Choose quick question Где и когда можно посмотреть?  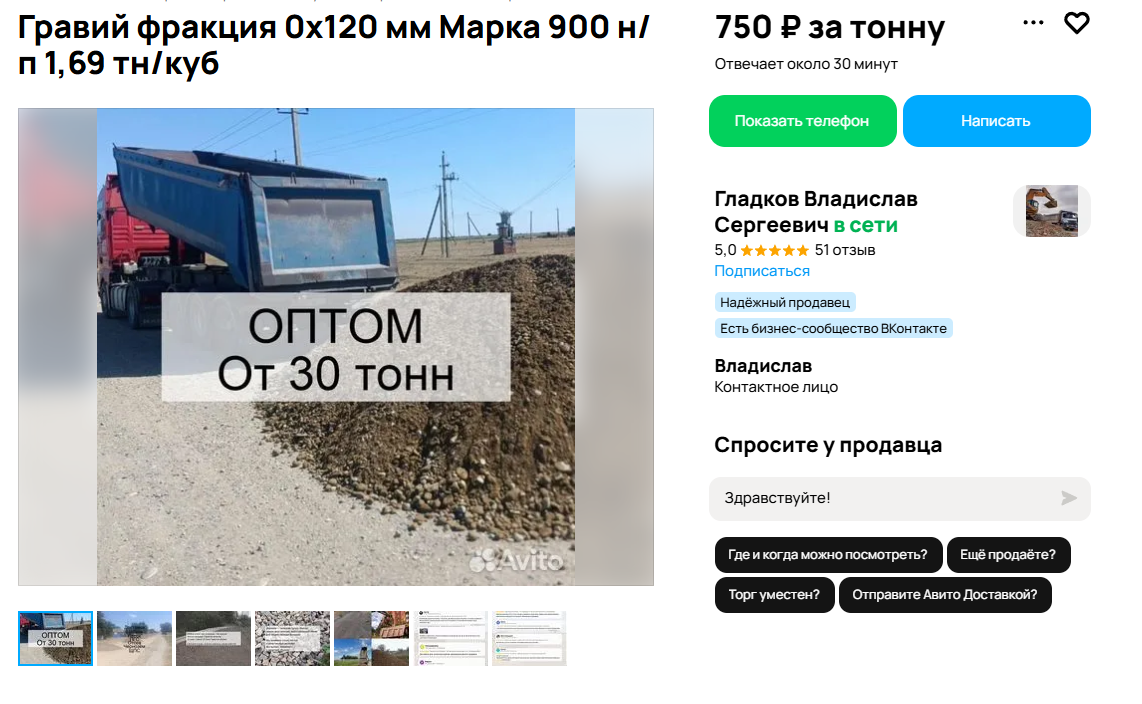coord(828,555)
